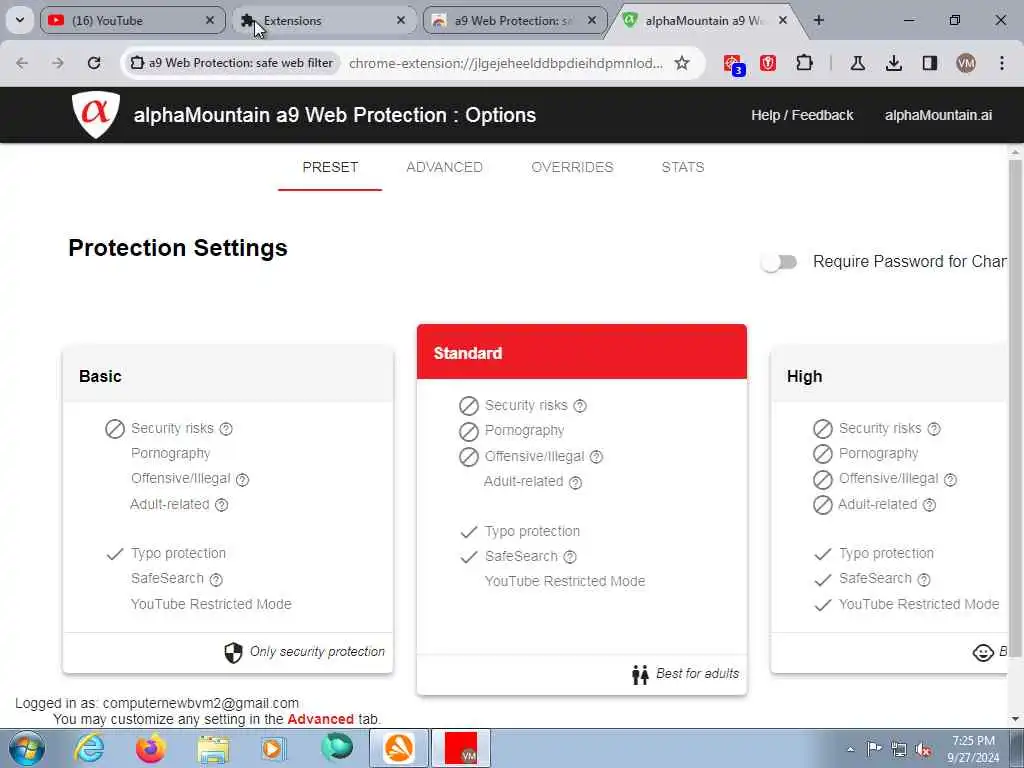Screen dimensions: 1024x768
Task: Open Help / Feedback link
Action: coord(802,115)
